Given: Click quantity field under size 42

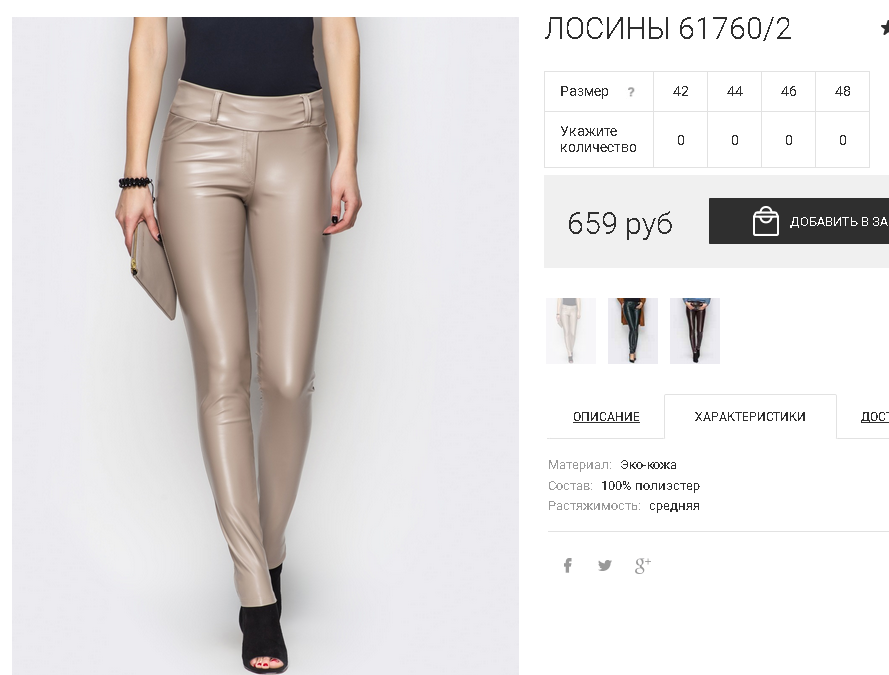Looking at the screenshot, I should tap(680, 140).
